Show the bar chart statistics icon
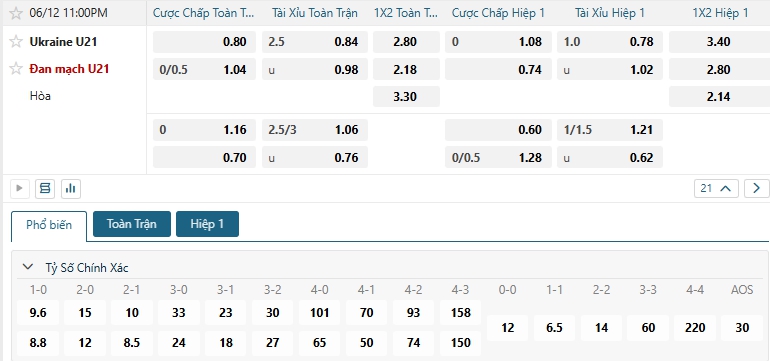The image size is (770, 361). [71, 188]
